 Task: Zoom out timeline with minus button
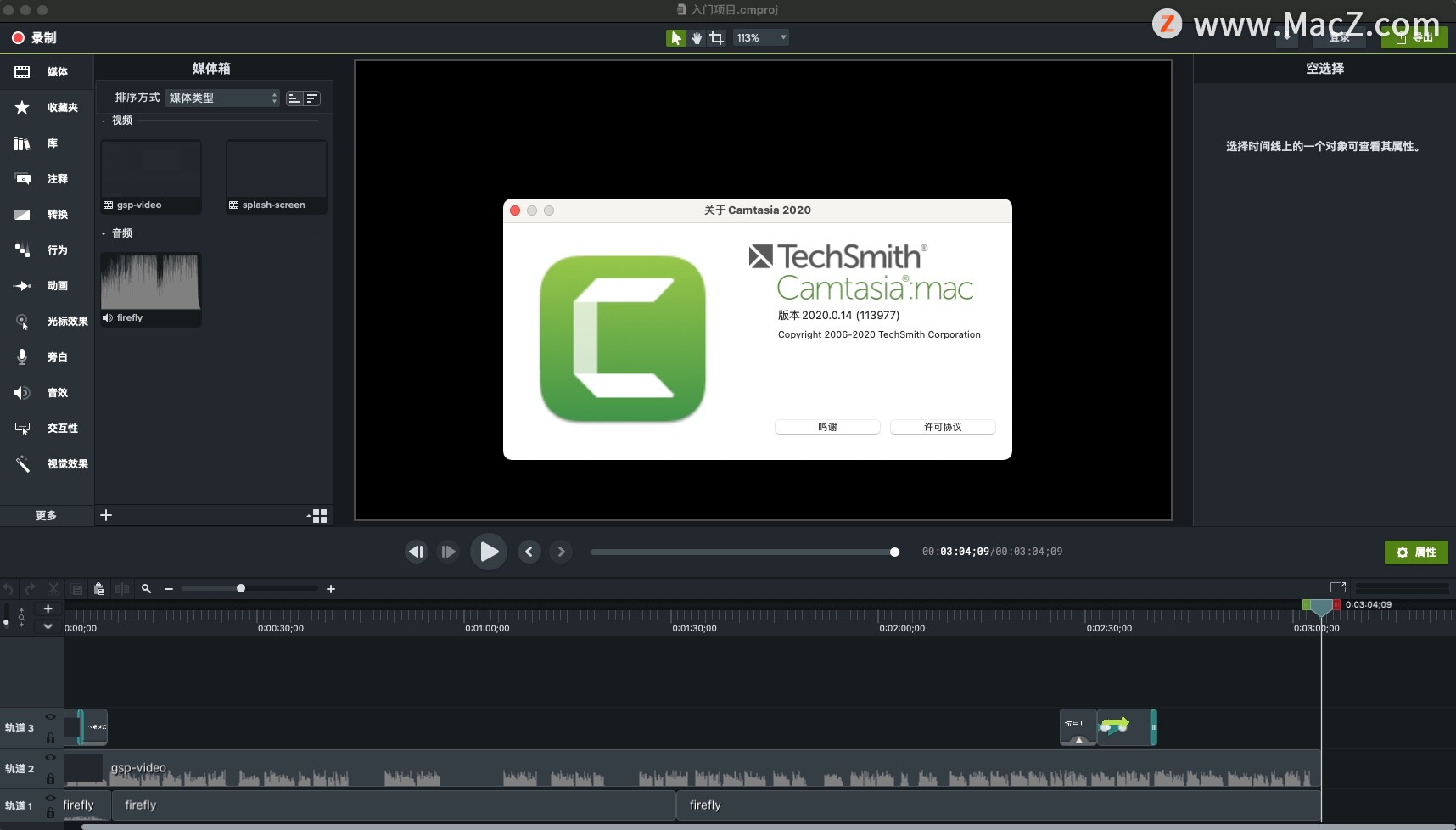pyautogui.click(x=169, y=589)
